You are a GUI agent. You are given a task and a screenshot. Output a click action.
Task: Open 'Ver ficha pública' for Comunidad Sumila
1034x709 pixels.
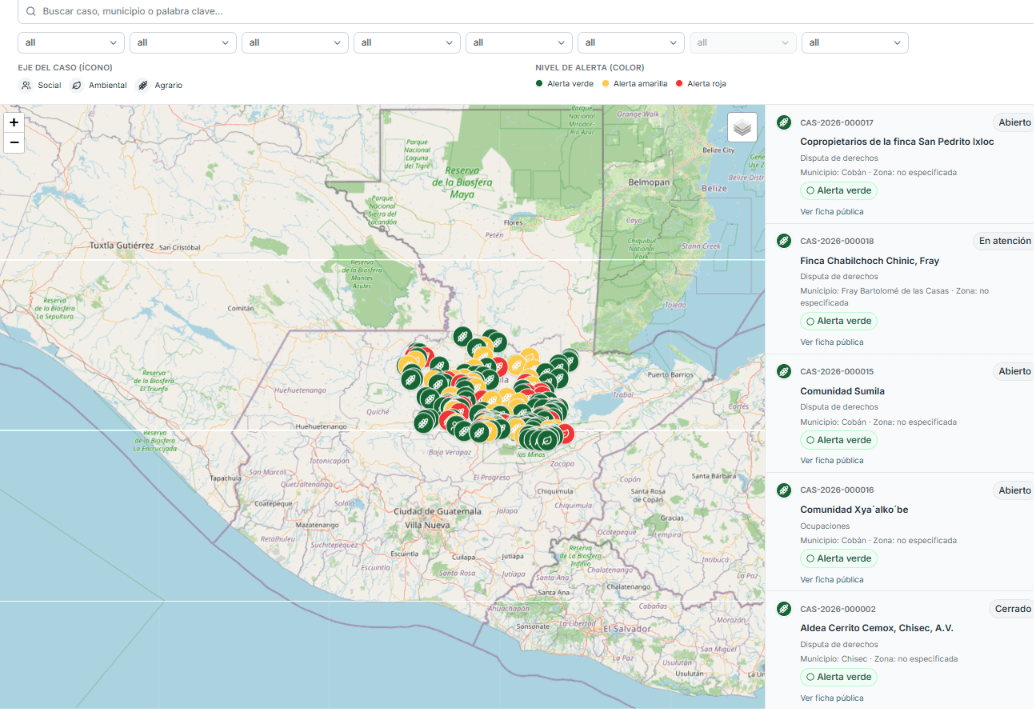point(832,460)
